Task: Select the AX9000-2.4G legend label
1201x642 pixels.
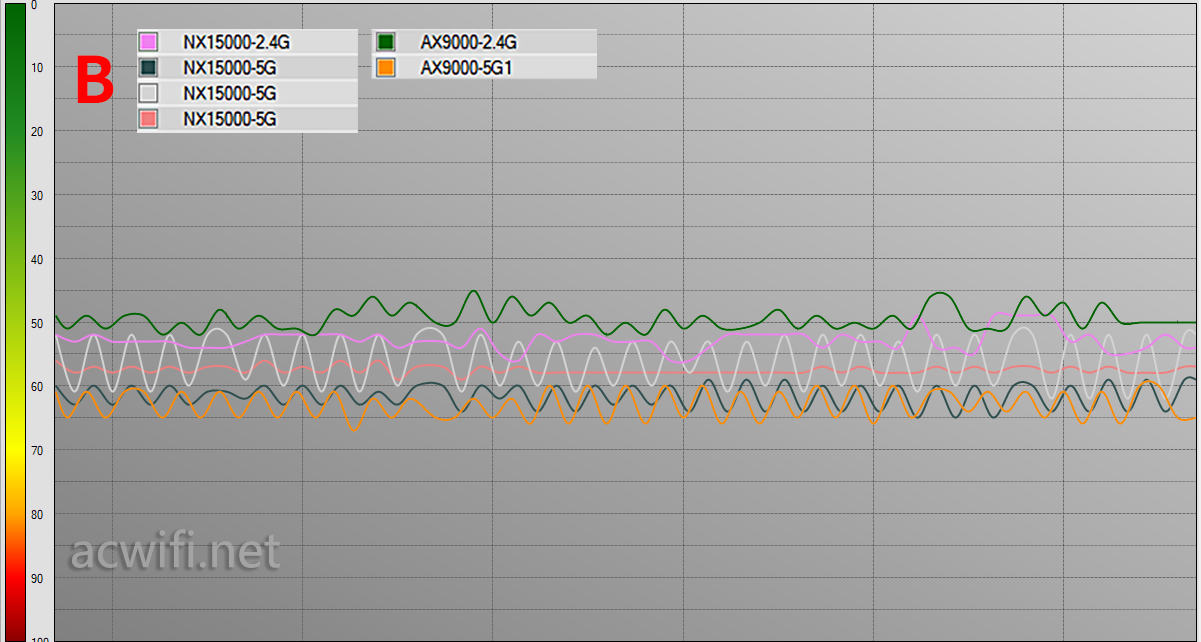Action: coord(469,43)
